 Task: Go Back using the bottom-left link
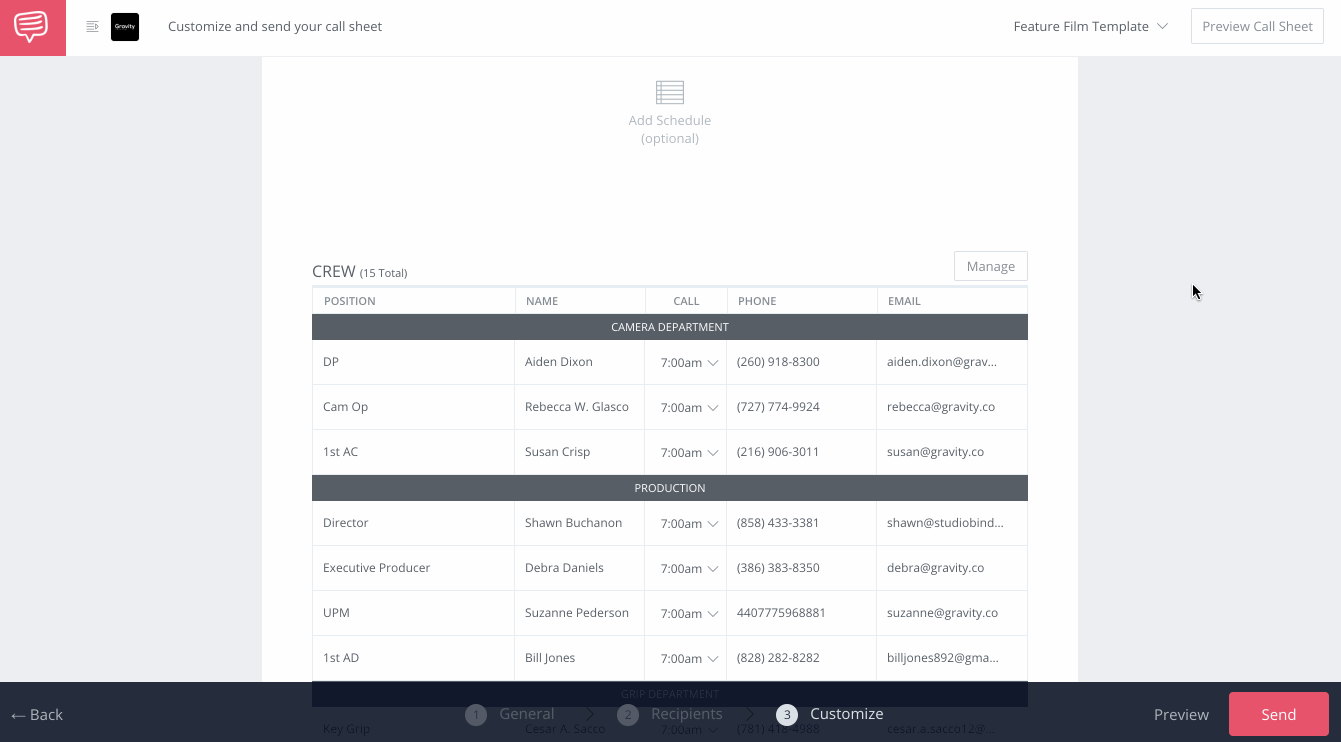pyautogui.click(x=37, y=714)
